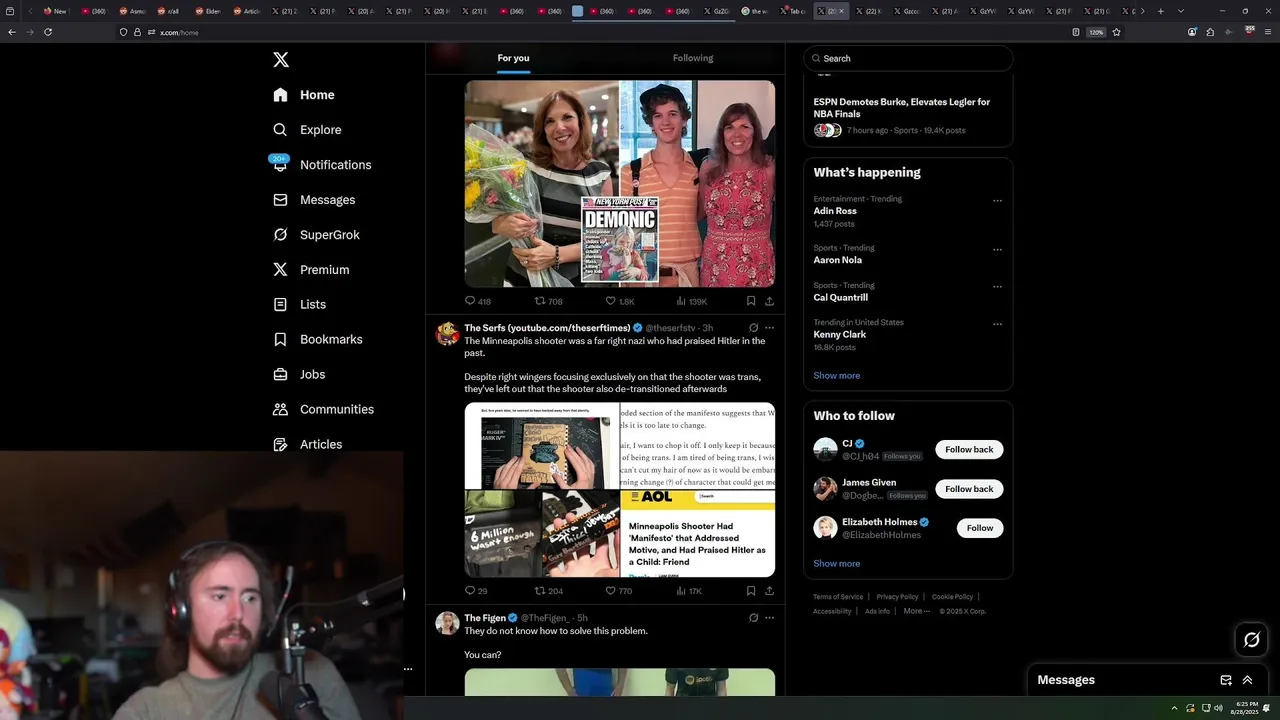This screenshot has width=1280, height=720.
Task: Open a new browser tab
Action: [x=1160, y=11]
